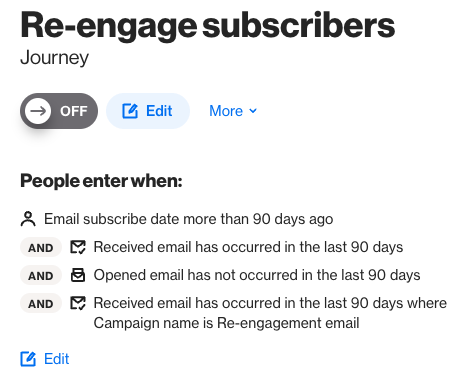Image resolution: width=463 pixels, height=383 pixels.
Task: Click the Re-engage subscribers title
Action: point(208,26)
